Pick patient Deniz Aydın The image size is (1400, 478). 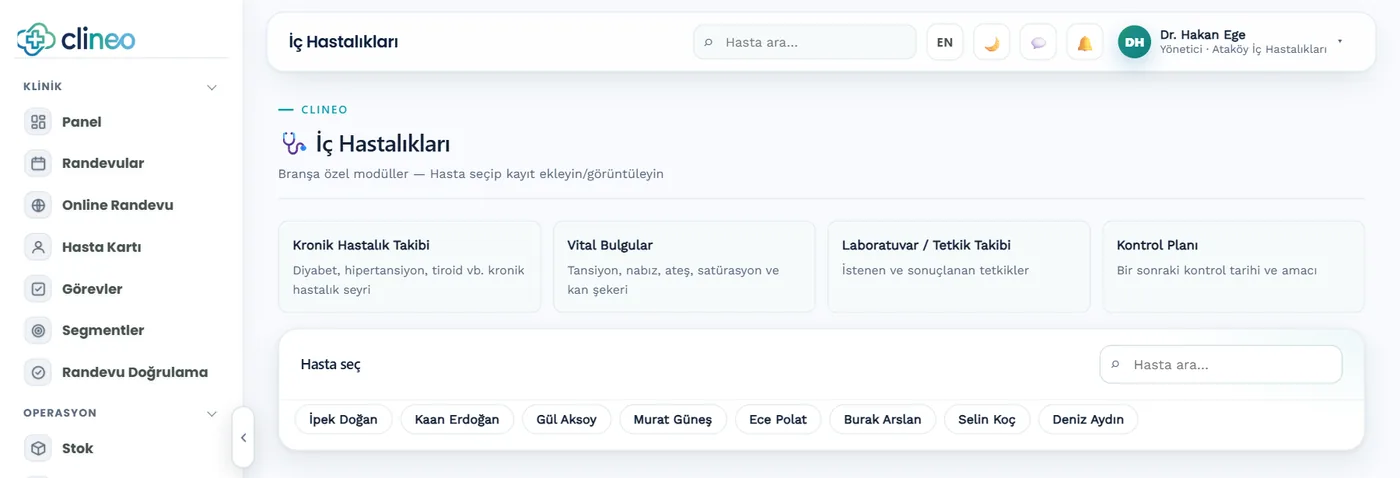1088,419
